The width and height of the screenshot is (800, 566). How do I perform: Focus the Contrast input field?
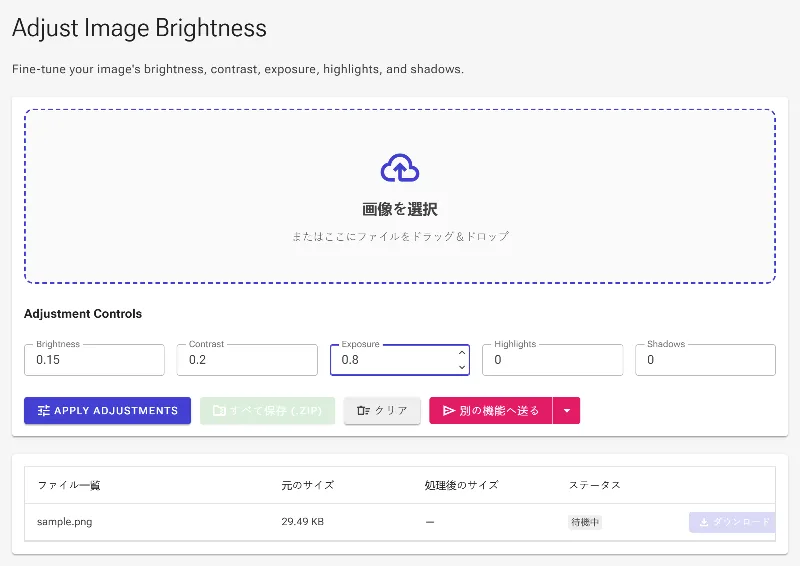(x=247, y=360)
